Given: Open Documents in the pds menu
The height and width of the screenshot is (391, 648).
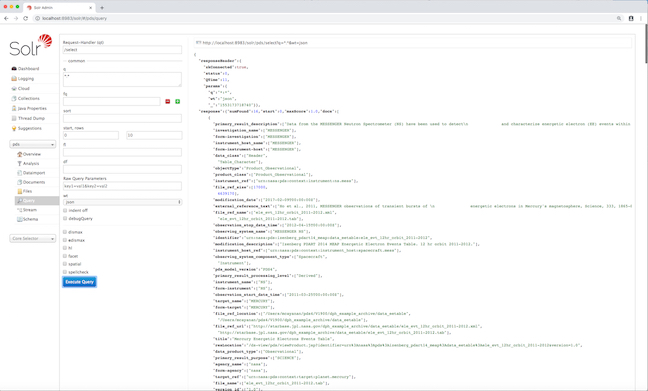Looking at the screenshot, I should [34, 182].
